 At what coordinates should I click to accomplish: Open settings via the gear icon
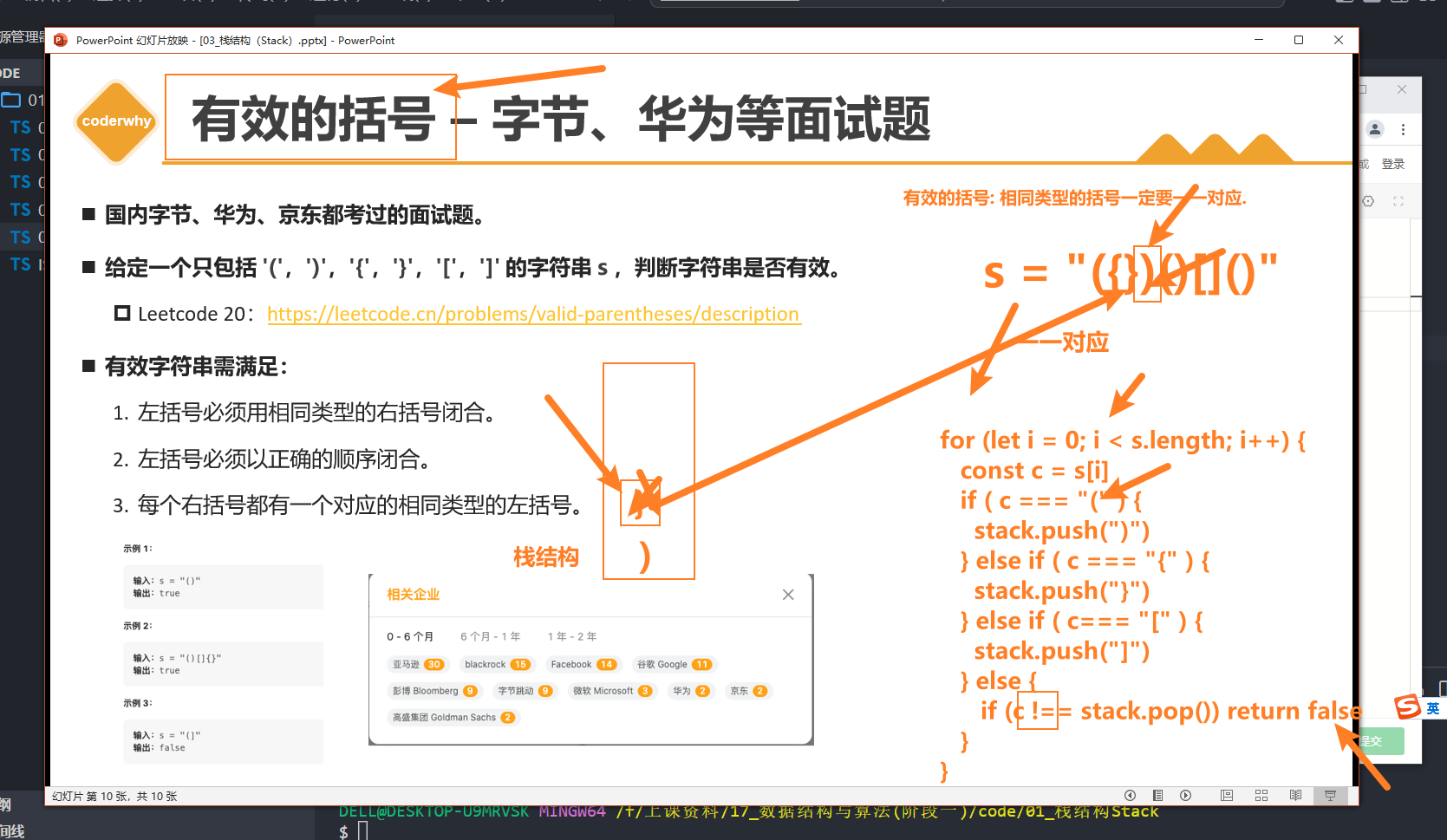coord(1369,200)
